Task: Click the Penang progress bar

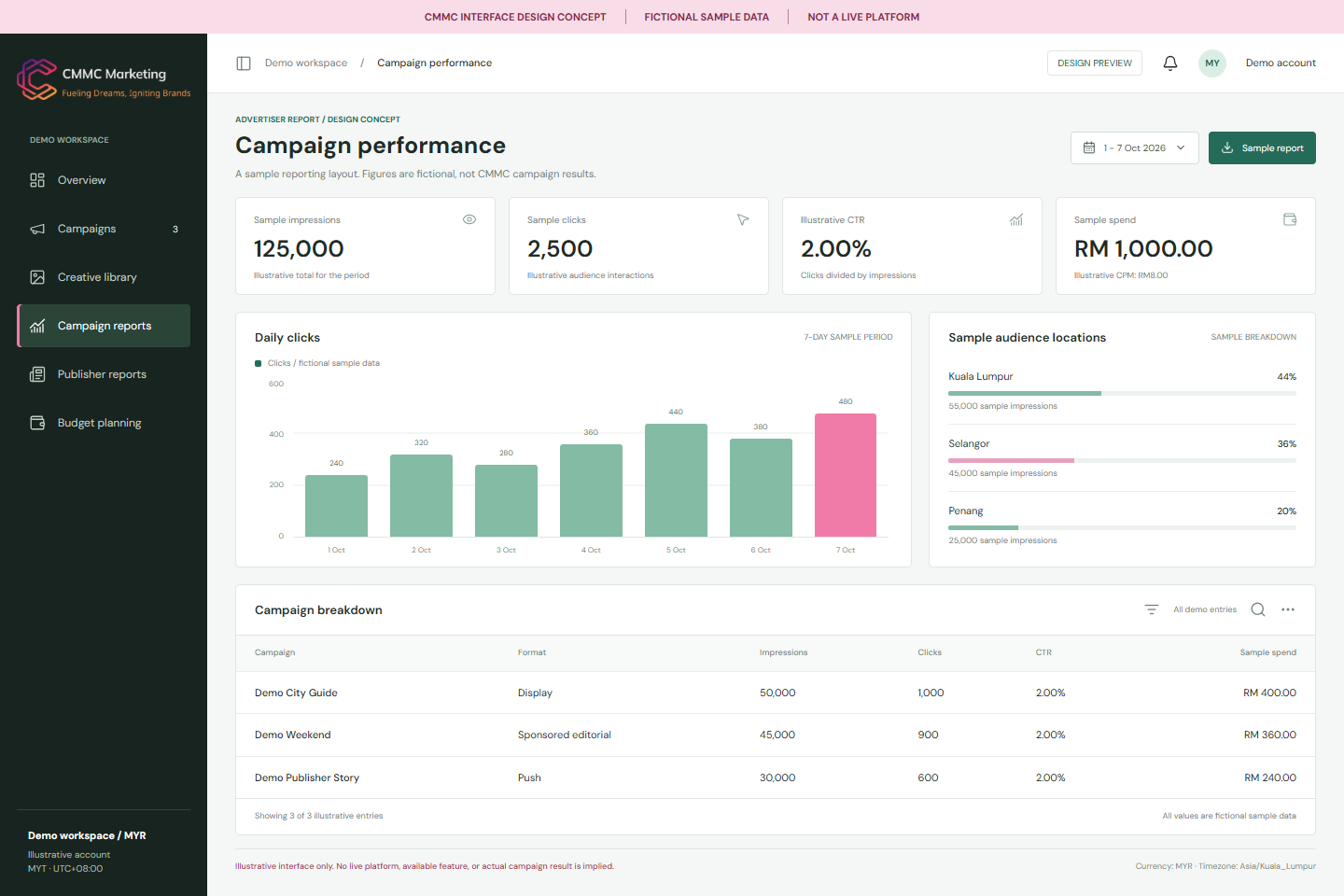Action: 1122,528
